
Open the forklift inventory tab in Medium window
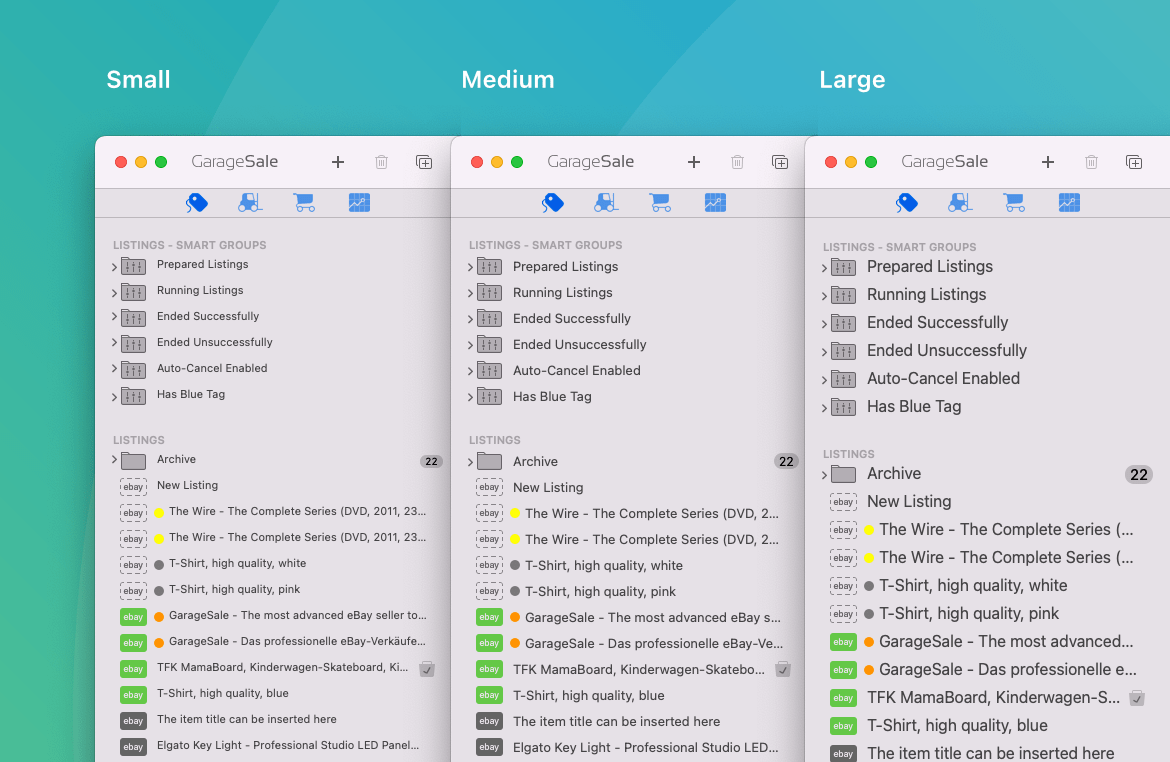click(x=606, y=203)
